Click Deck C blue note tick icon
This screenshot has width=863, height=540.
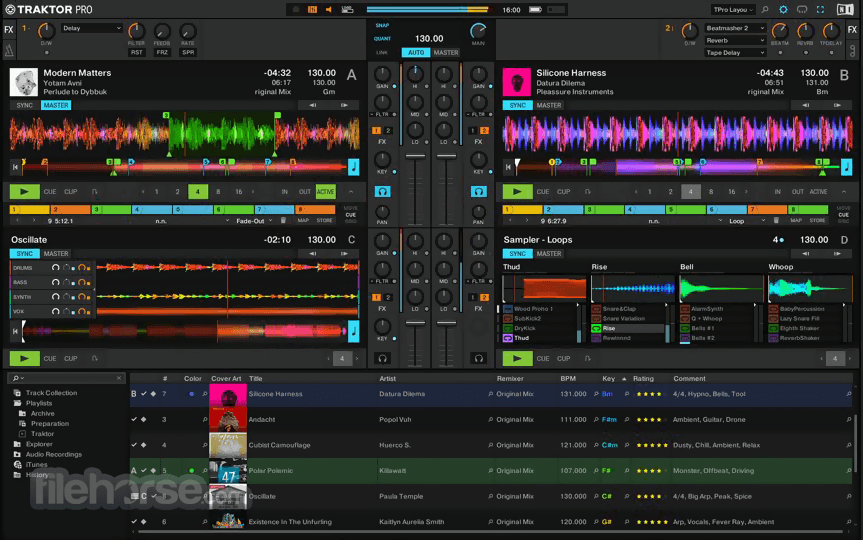point(353,332)
